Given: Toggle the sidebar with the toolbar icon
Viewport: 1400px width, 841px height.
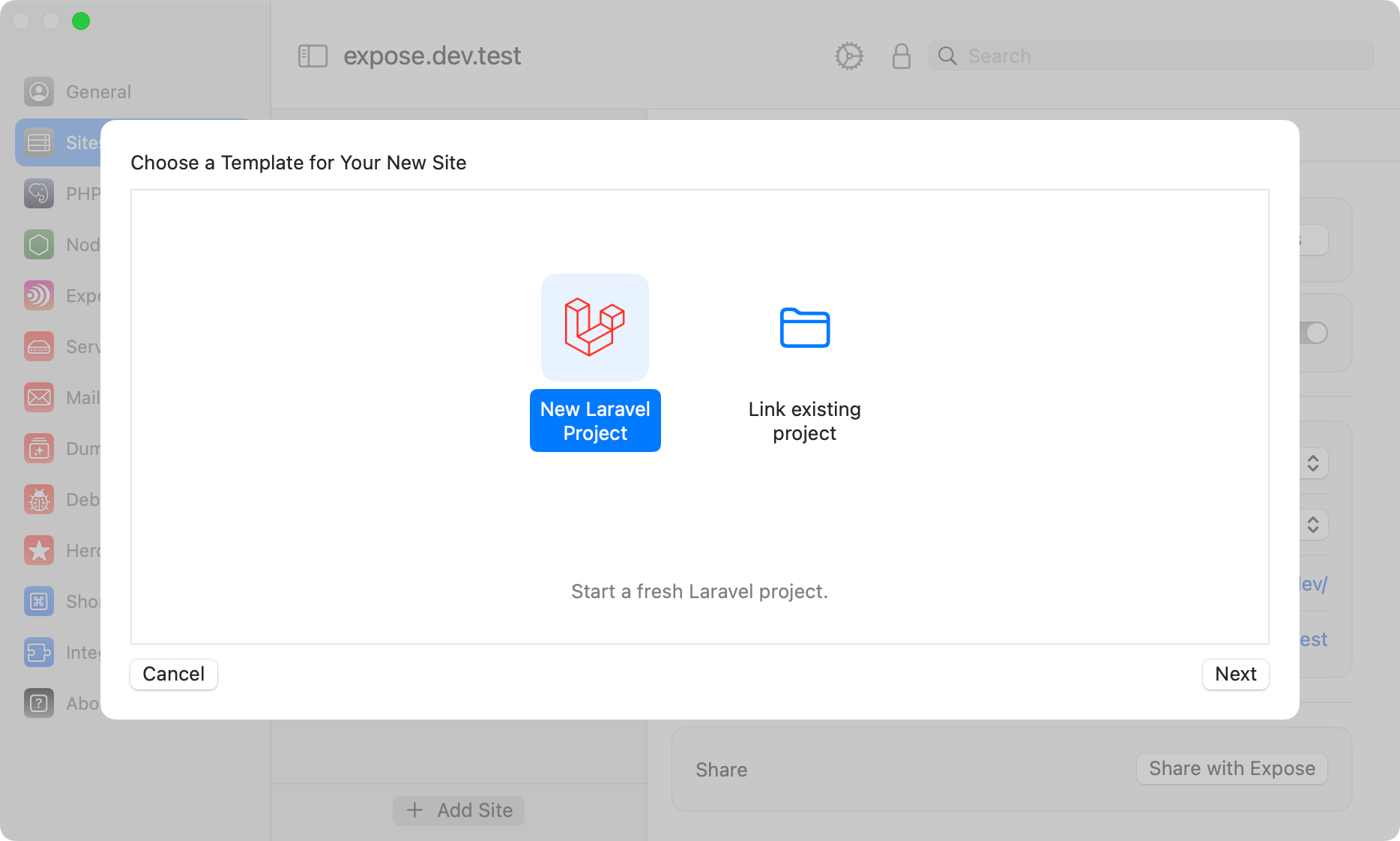Looking at the screenshot, I should point(313,55).
